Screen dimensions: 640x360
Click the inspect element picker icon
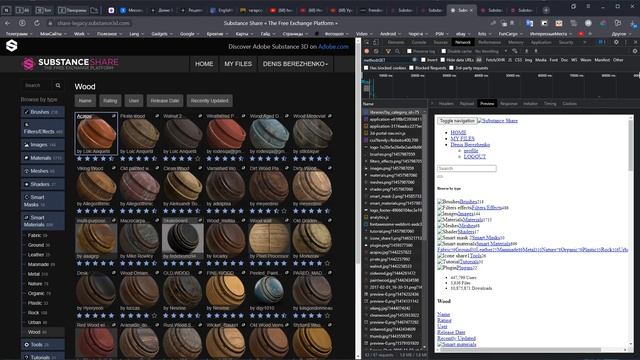click(x=367, y=42)
